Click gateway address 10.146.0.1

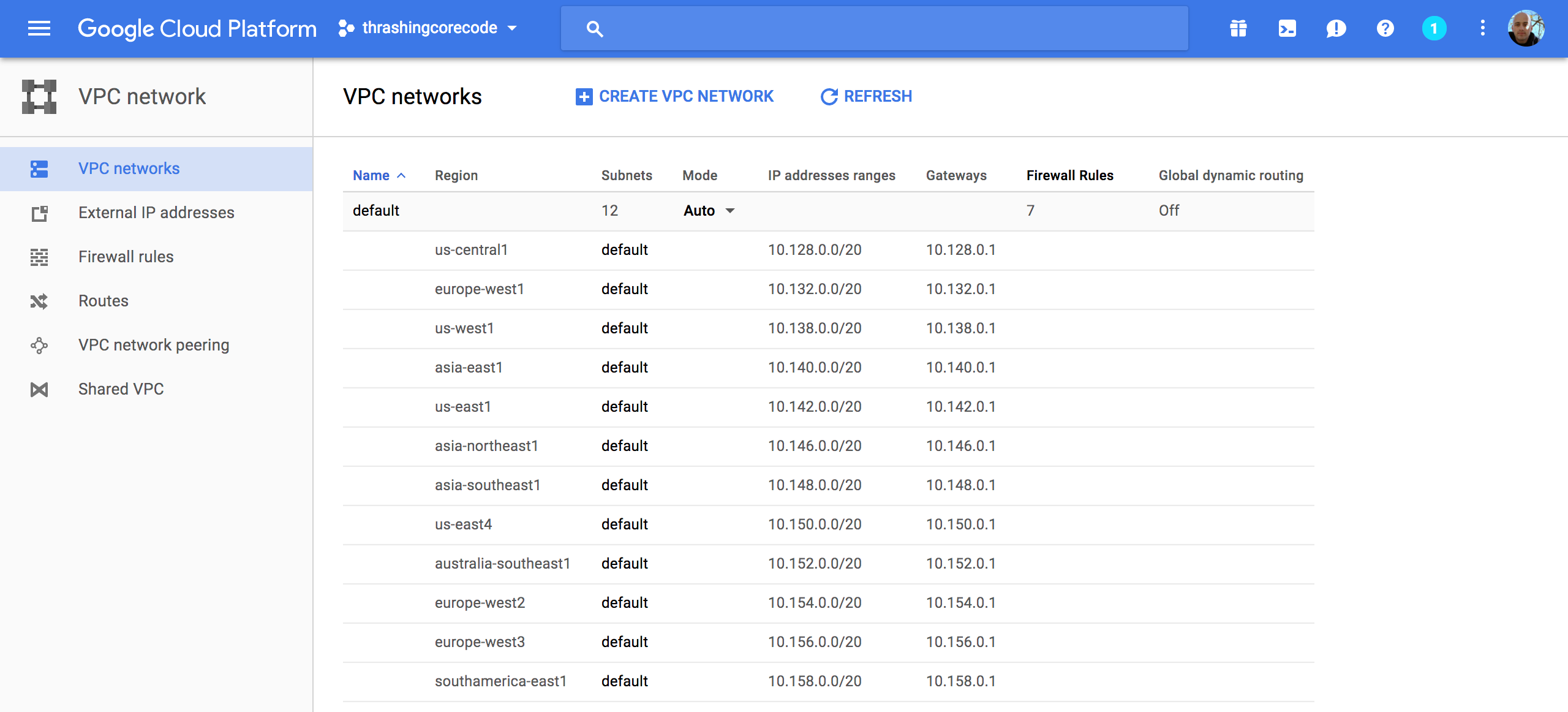coord(960,446)
